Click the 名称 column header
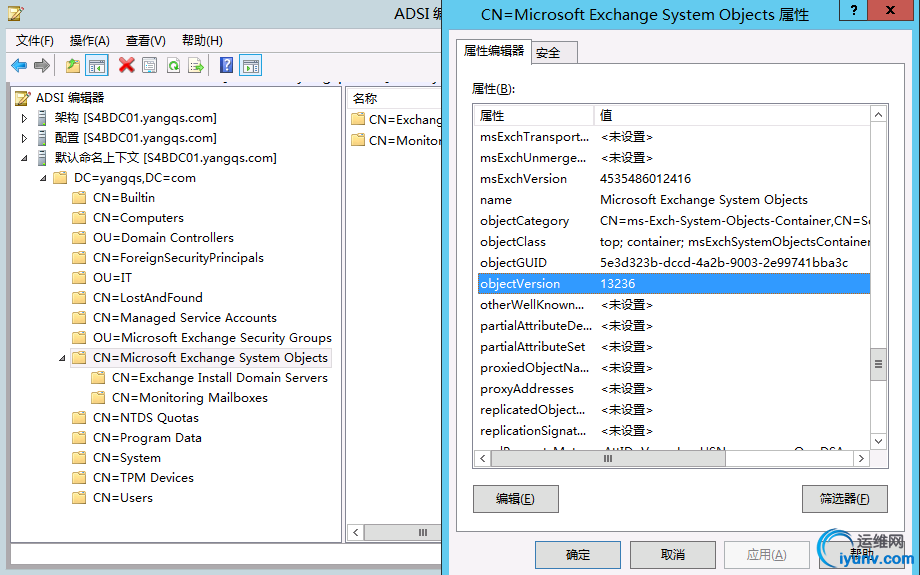This screenshot has width=920, height=575. pyautogui.click(x=394, y=99)
